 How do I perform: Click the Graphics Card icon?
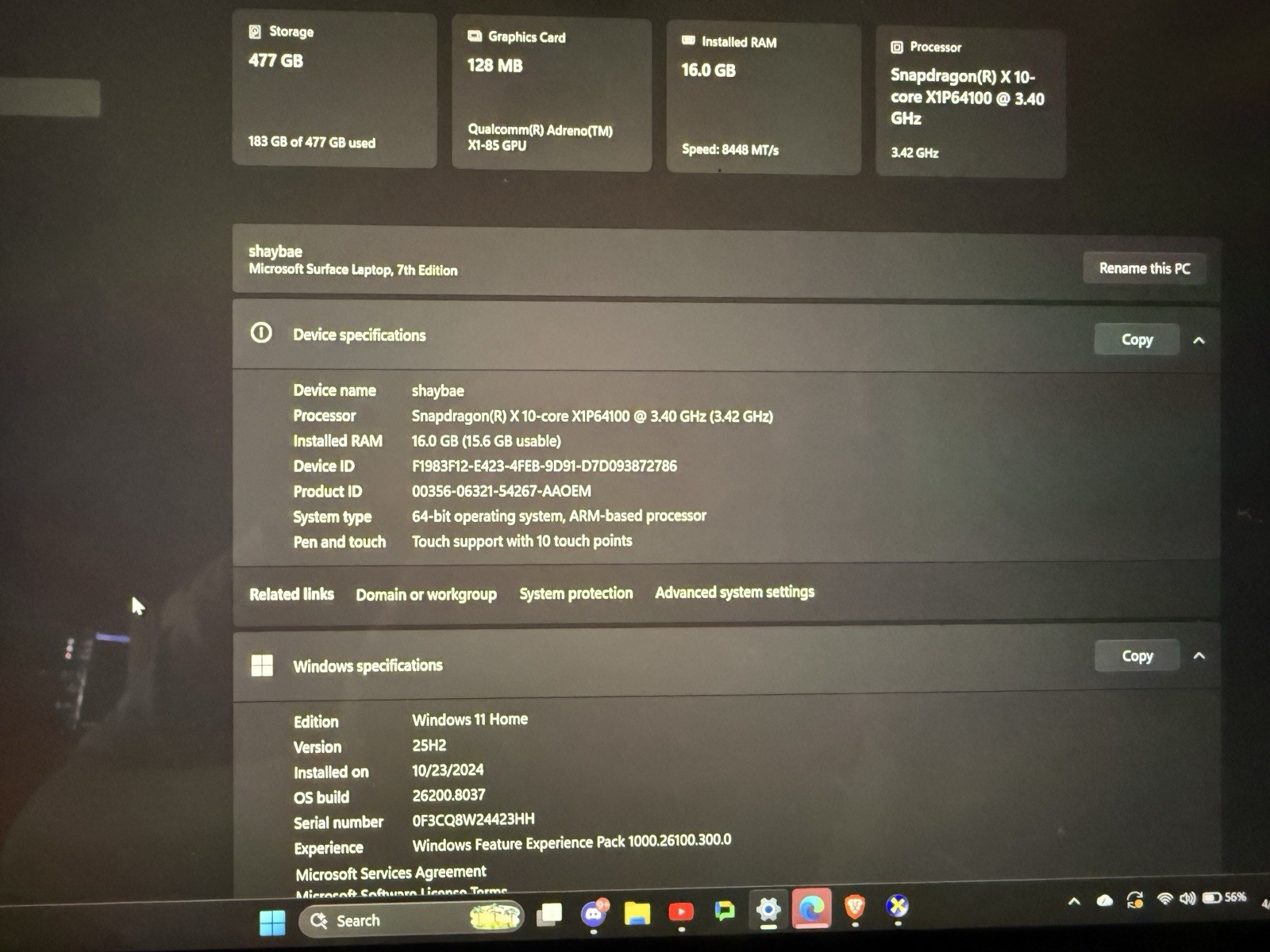tap(475, 36)
